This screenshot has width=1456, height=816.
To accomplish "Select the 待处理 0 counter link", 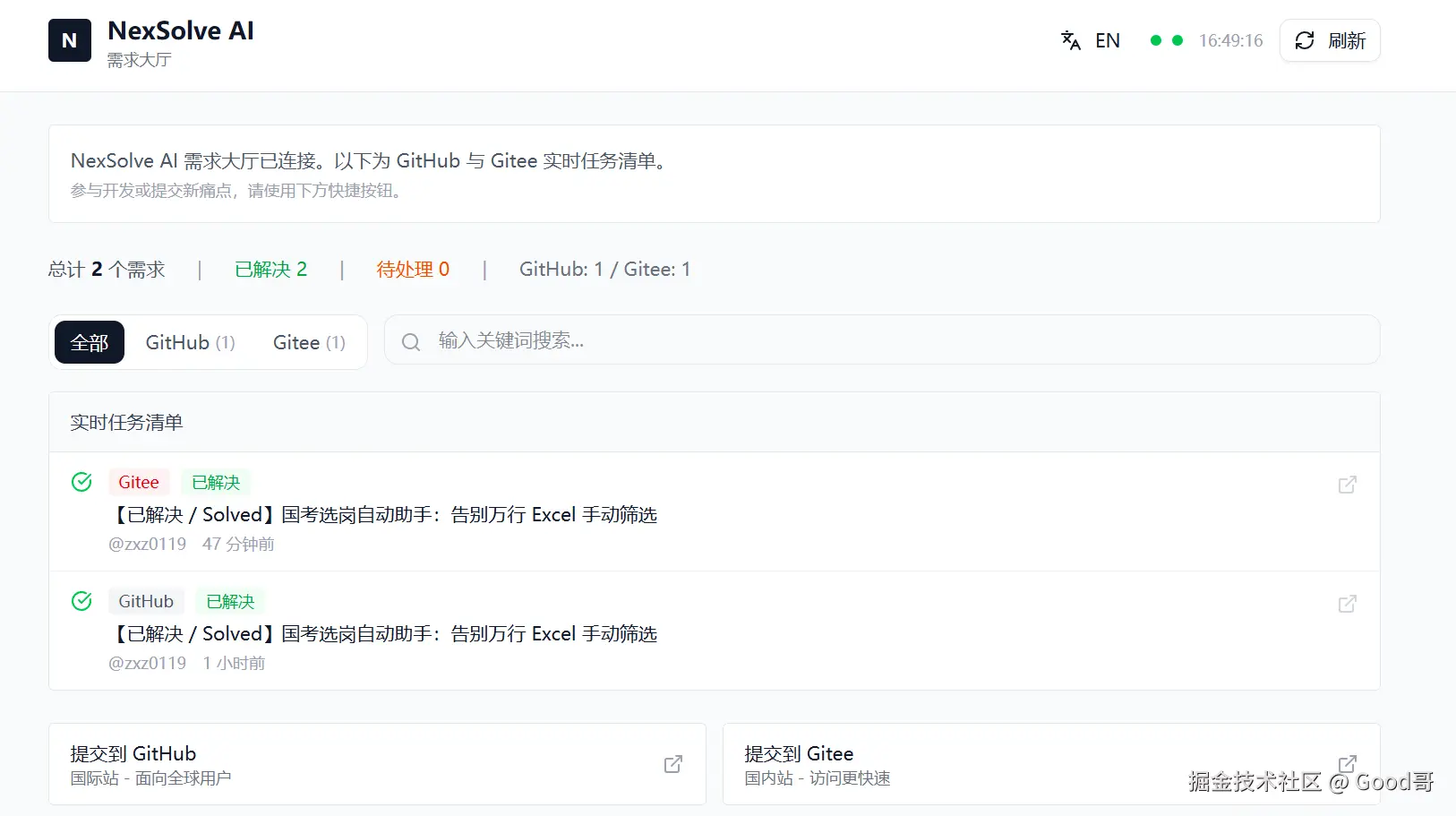I will point(414,269).
